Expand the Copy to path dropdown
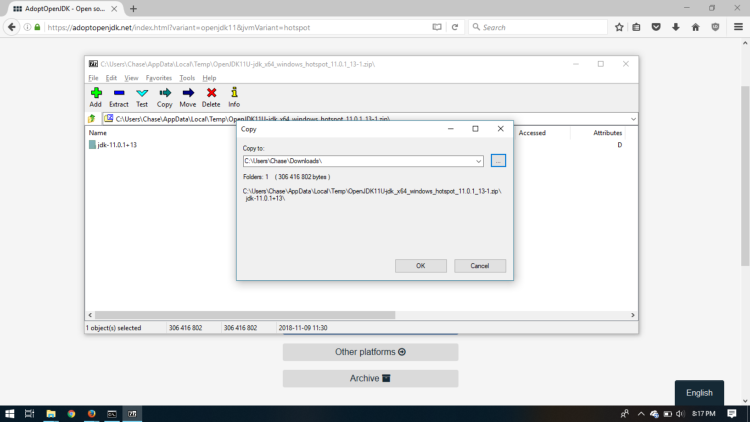750x422 pixels. tap(479, 161)
